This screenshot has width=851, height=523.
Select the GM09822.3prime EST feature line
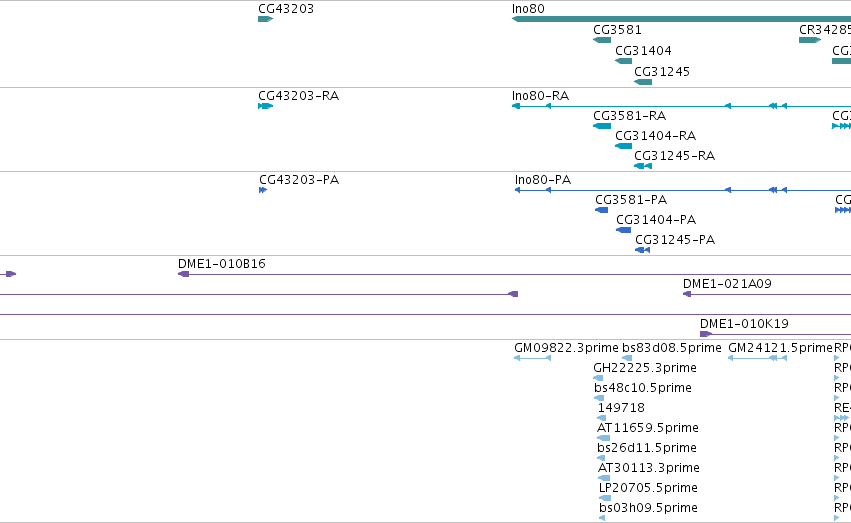532,358
